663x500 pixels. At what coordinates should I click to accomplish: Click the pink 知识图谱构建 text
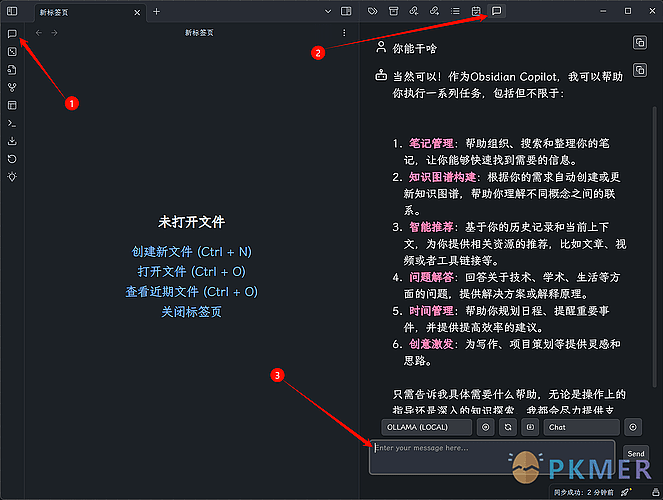(x=442, y=177)
